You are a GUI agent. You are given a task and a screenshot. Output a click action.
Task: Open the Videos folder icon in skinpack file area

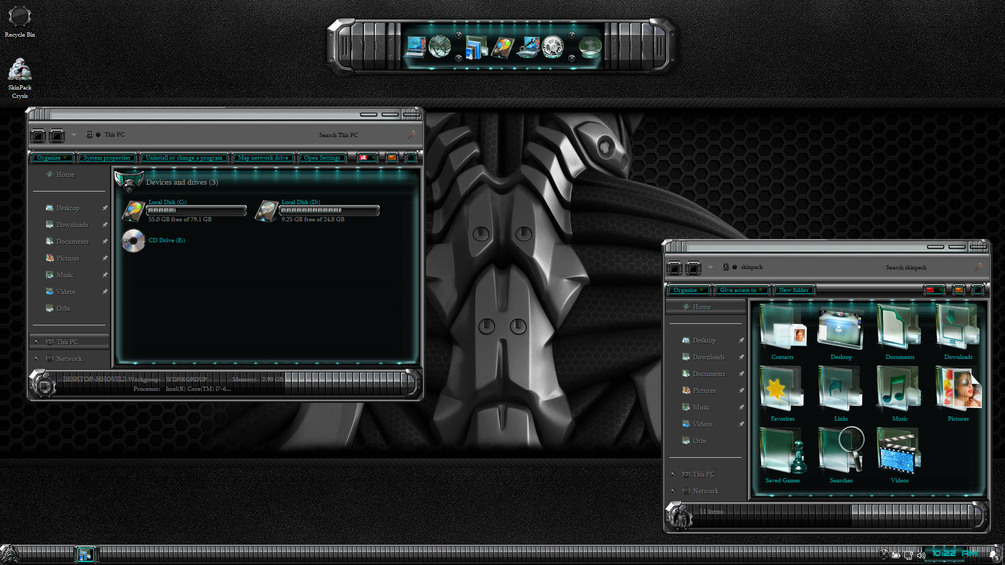click(899, 455)
